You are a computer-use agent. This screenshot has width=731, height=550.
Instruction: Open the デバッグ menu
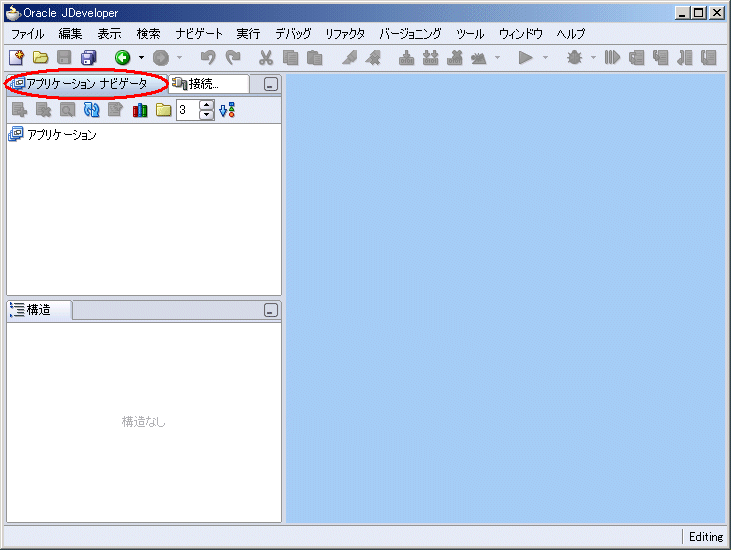point(293,34)
